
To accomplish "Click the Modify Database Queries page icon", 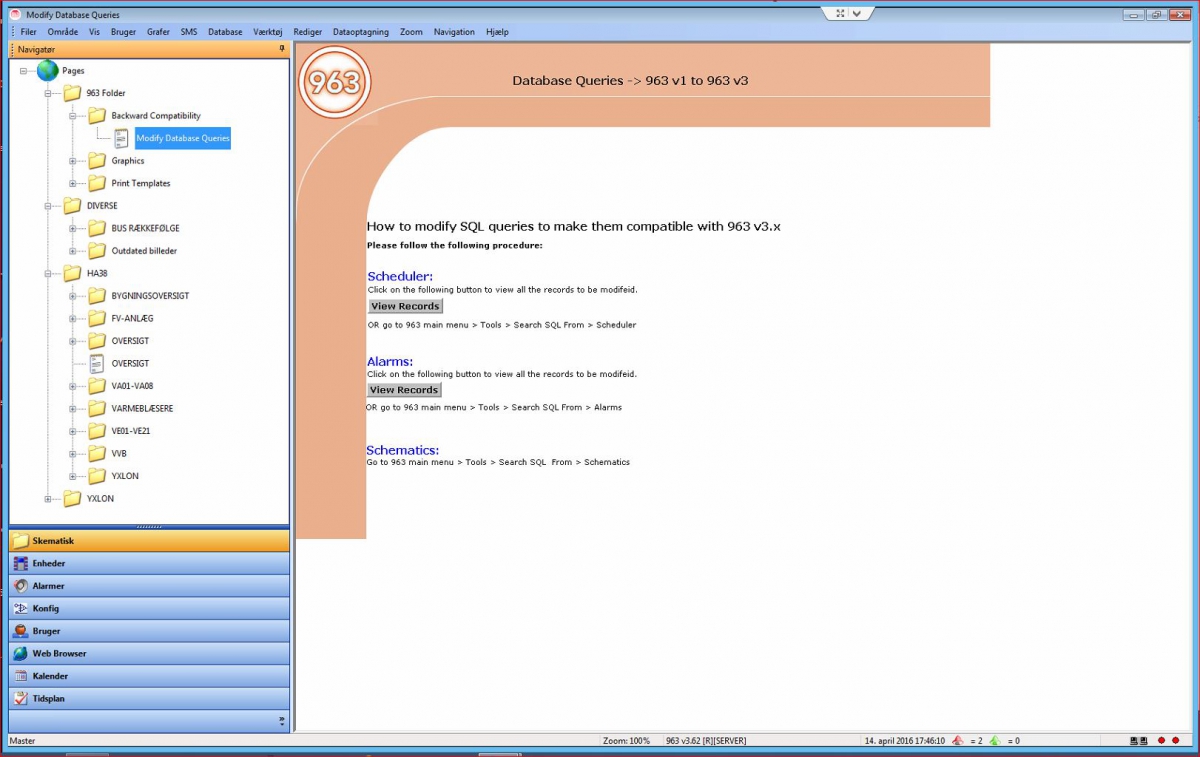I will coord(121,138).
